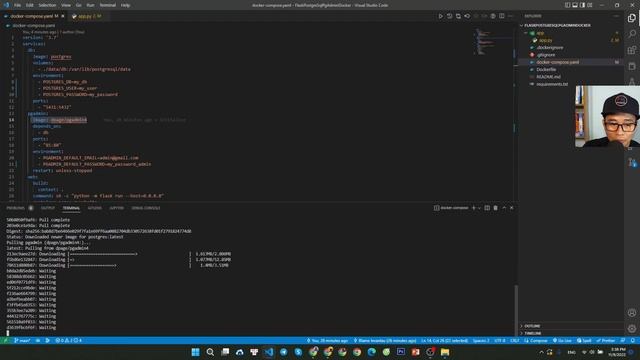Switch to the Output panel tab
This screenshot has height=360, width=640.
point(47,208)
